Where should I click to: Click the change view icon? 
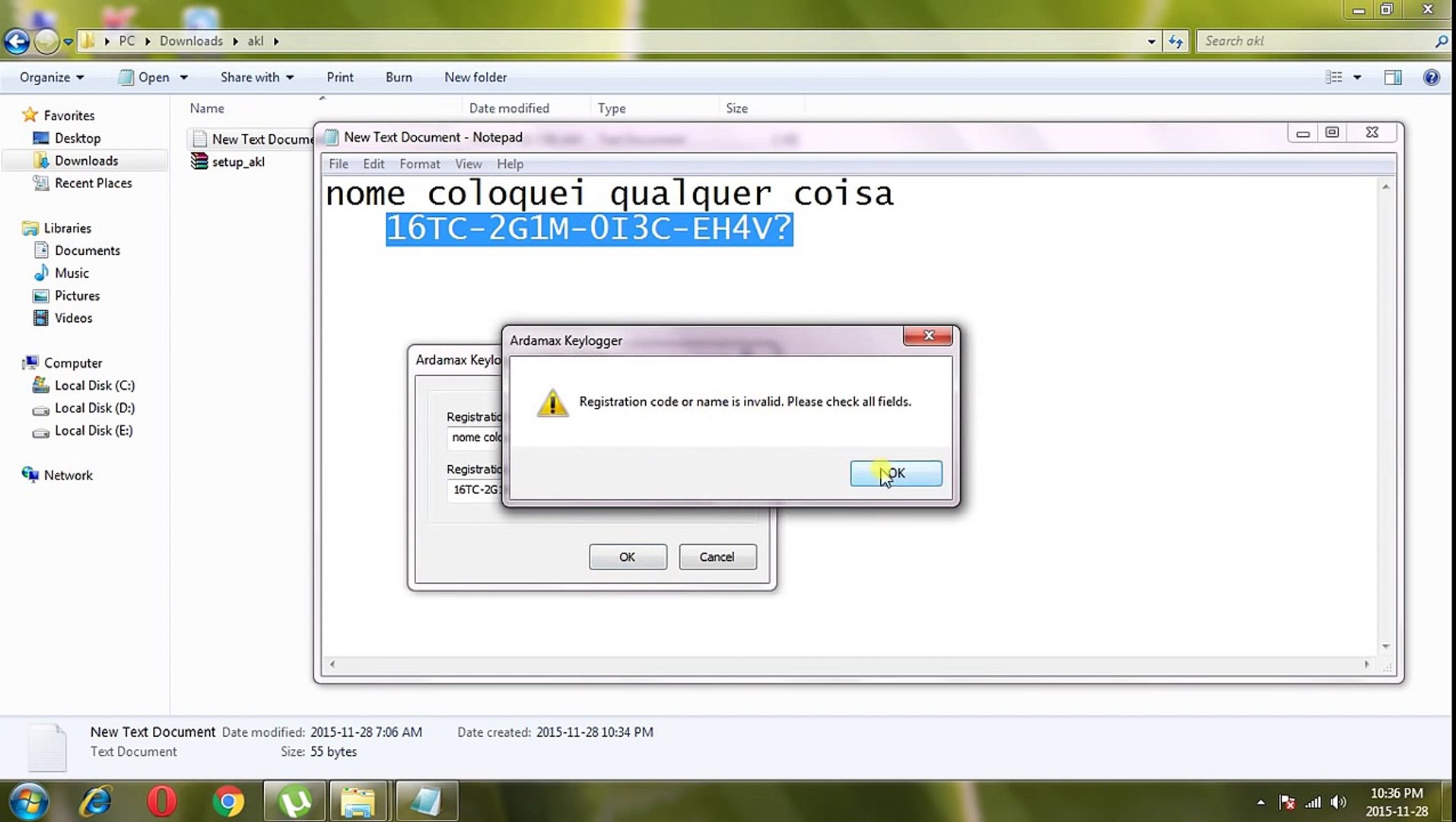click(x=1334, y=77)
